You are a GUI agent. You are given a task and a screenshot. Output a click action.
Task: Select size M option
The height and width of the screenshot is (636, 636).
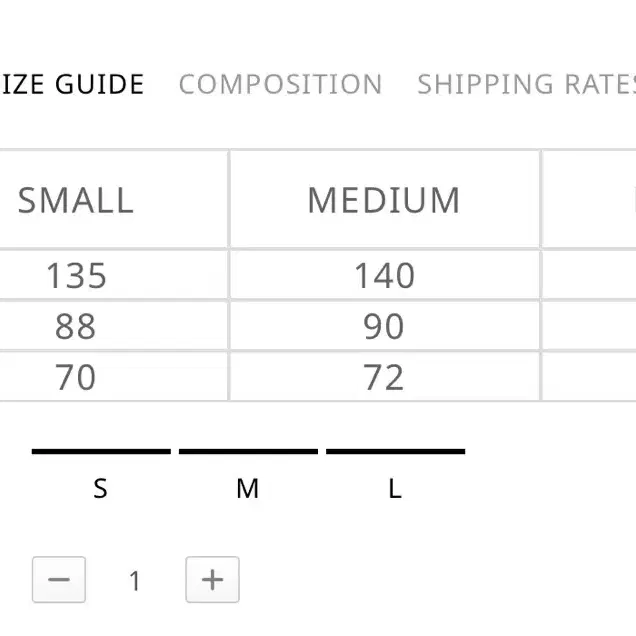click(x=247, y=488)
